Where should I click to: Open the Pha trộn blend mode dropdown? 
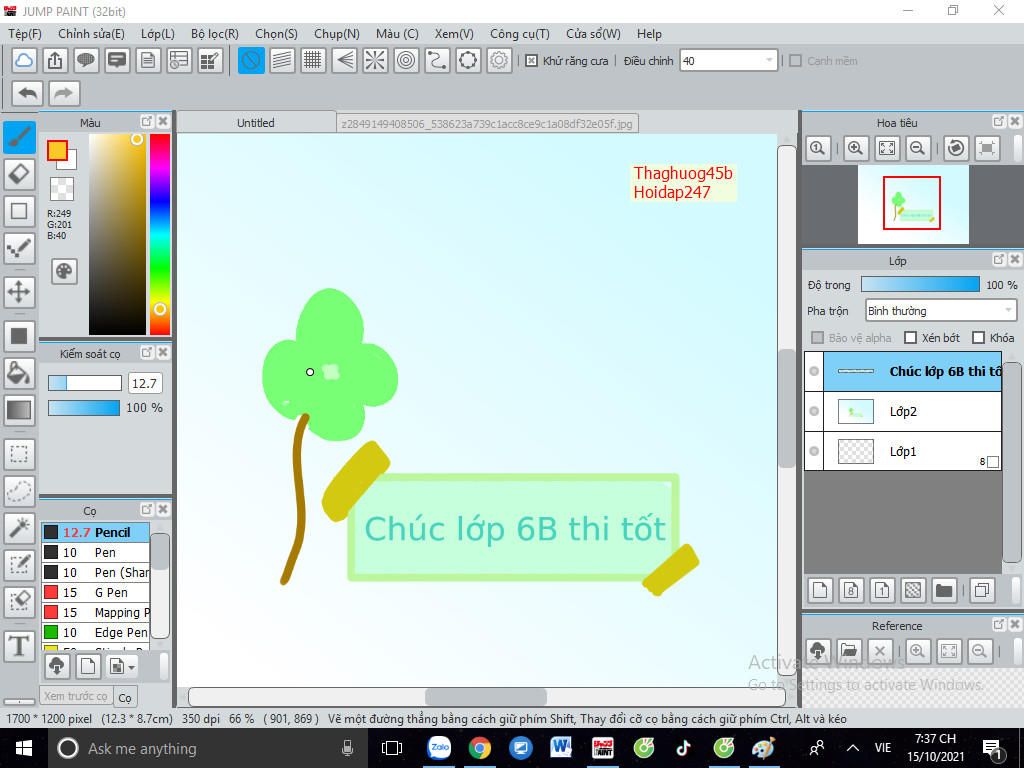coord(941,311)
